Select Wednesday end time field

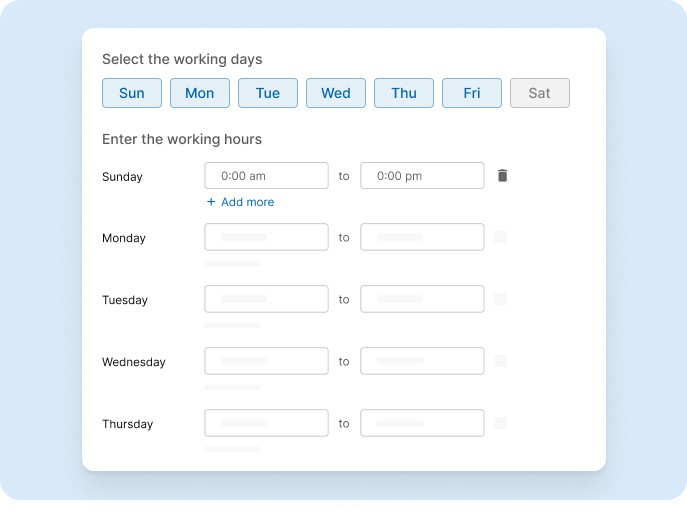coord(422,361)
